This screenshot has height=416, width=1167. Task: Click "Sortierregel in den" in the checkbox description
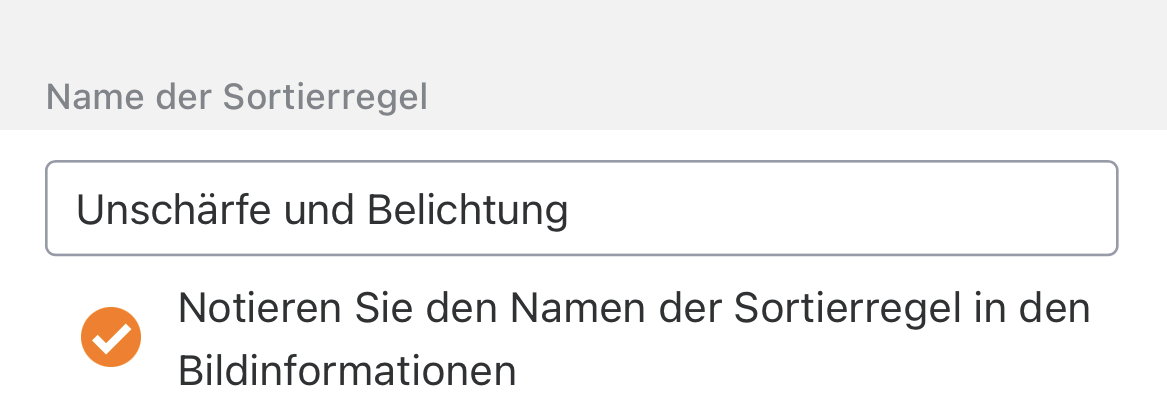(910, 309)
